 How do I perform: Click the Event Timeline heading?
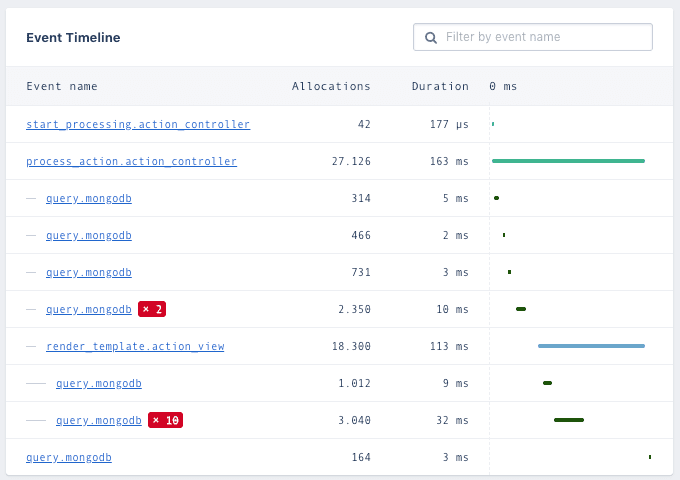pyautogui.click(x=73, y=38)
